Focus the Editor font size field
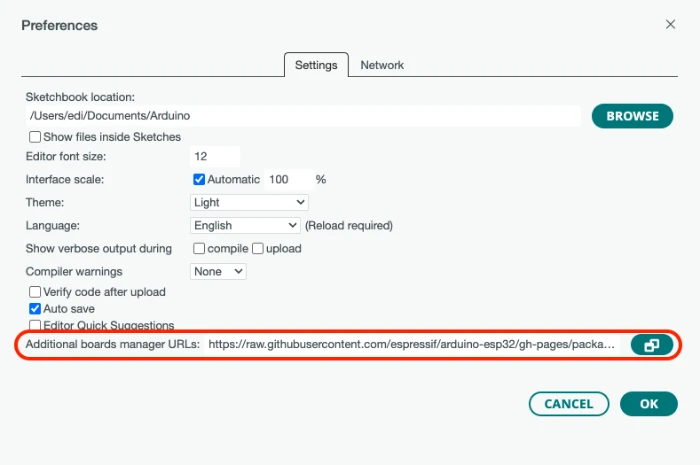This screenshot has width=700, height=465. point(214,157)
